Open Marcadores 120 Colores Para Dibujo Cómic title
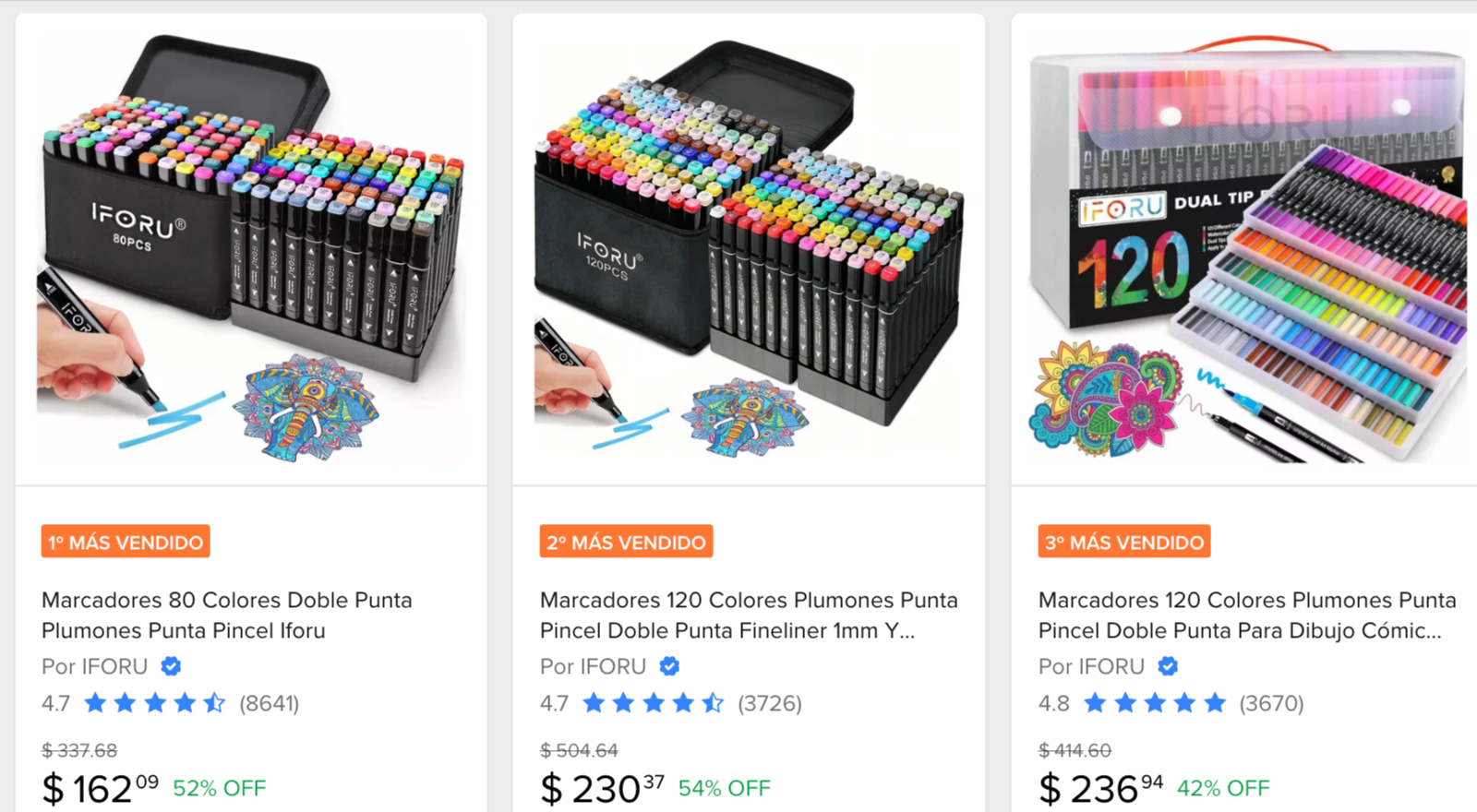Viewport: 1477px width, 812px height. (1247, 615)
